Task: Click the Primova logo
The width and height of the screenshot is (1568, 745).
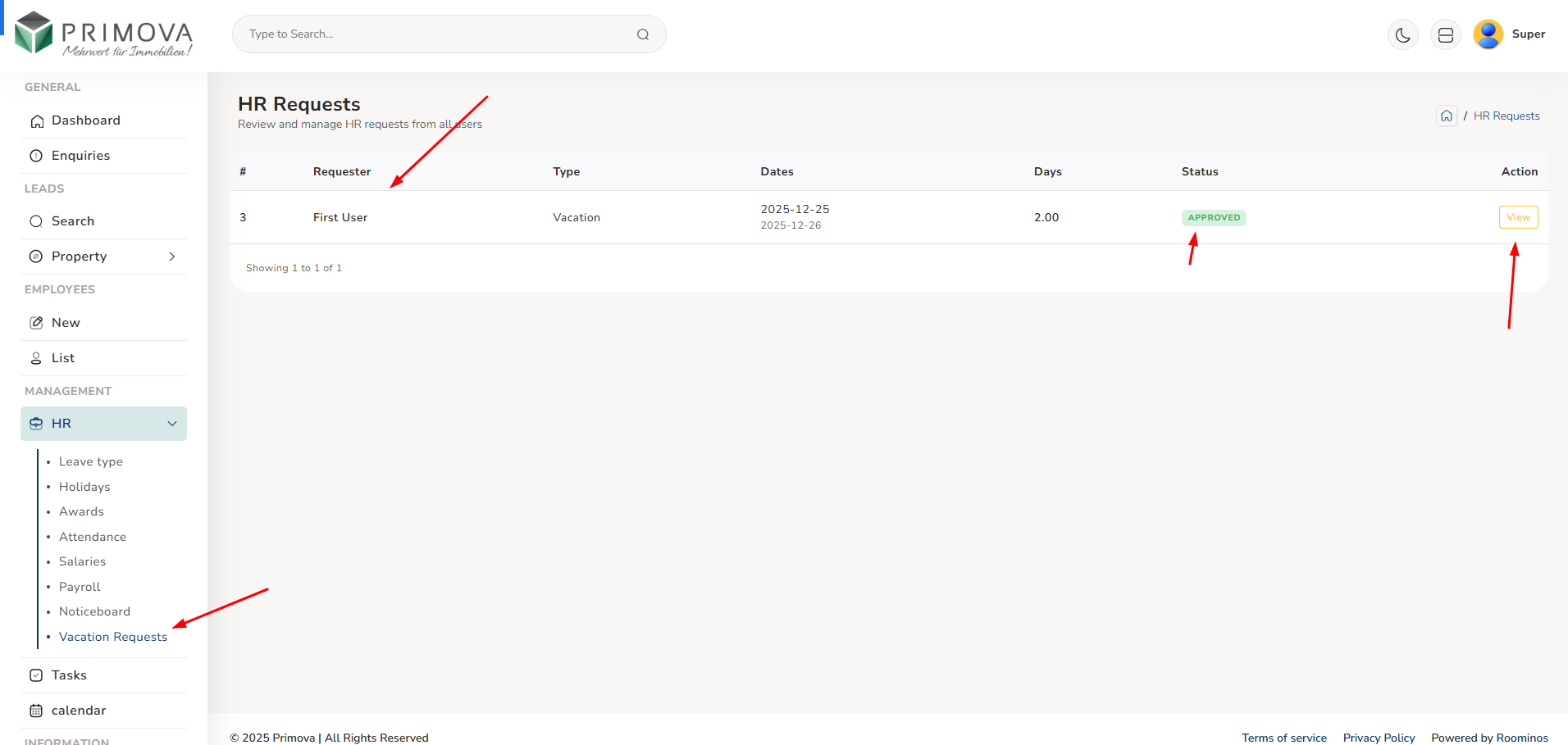Action: (103, 34)
